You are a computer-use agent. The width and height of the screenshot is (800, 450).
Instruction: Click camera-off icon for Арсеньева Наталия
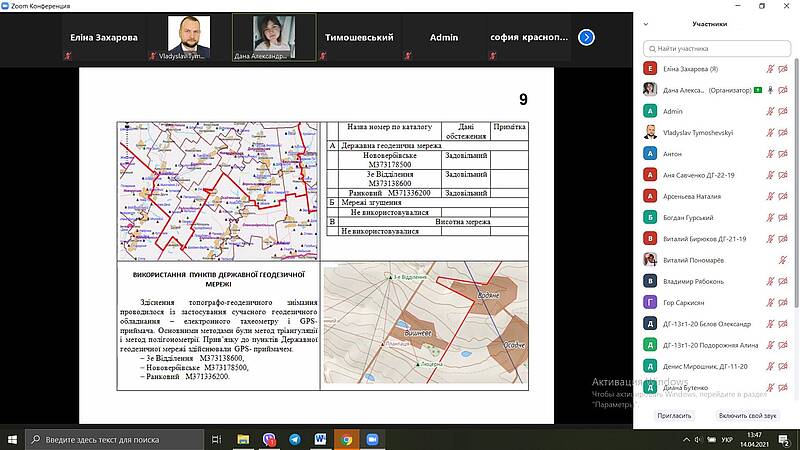(783, 196)
